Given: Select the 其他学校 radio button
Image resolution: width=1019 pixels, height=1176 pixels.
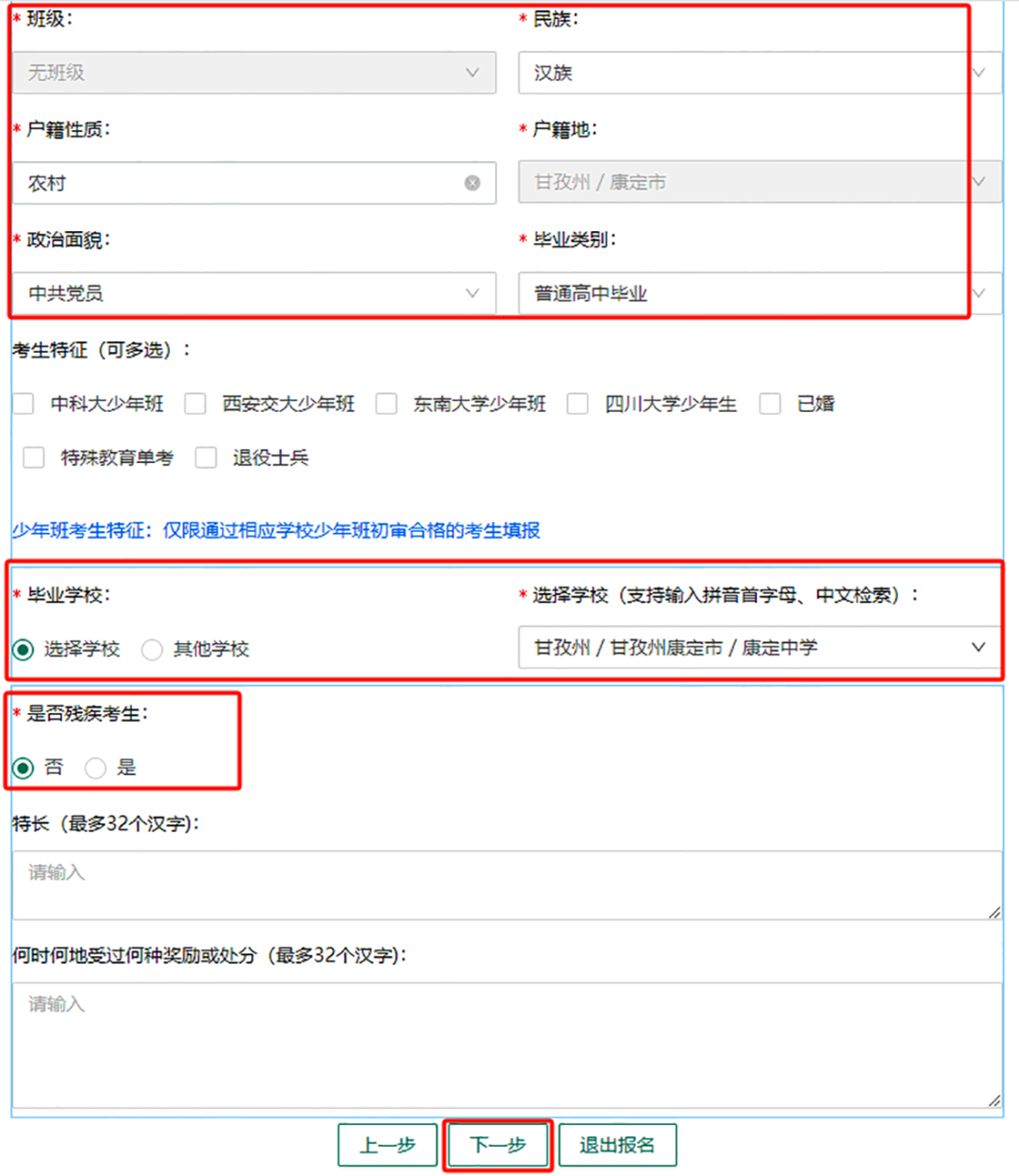Looking at the screenshot, I should [152, 649].
